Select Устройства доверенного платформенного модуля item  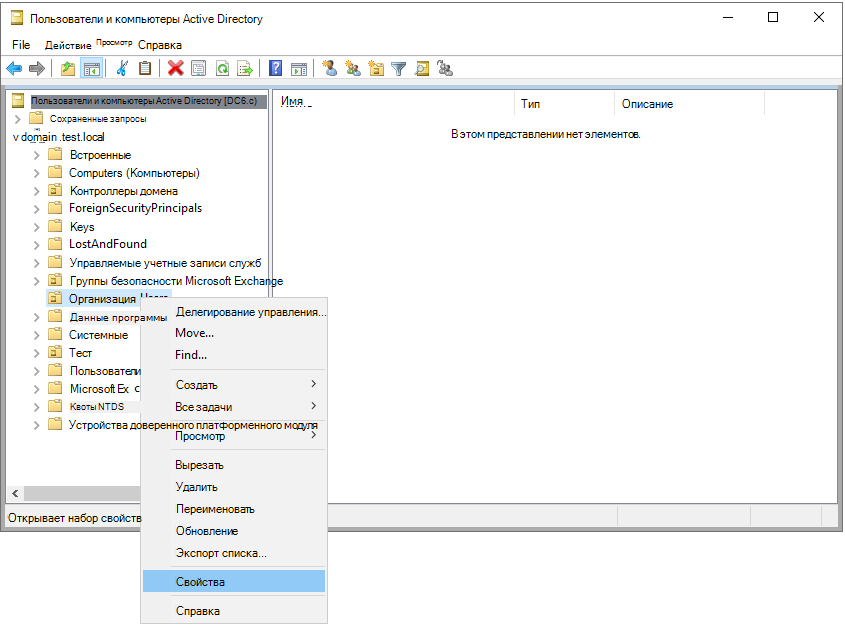(193, 425)
